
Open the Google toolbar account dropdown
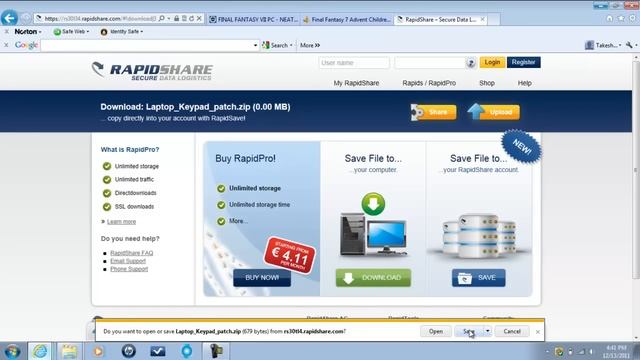pyautogui.click(x=620, y=45)
